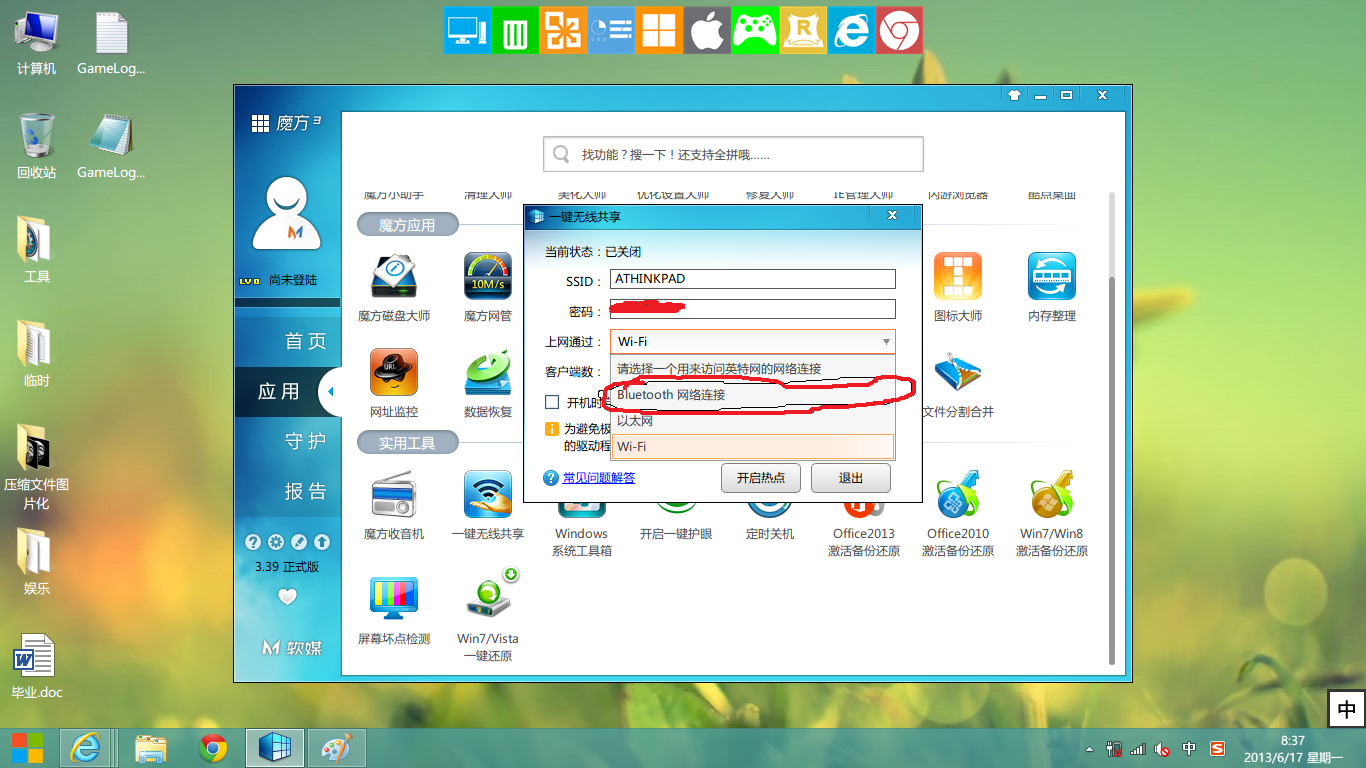Show hidden tray icons arrow

1089,749
